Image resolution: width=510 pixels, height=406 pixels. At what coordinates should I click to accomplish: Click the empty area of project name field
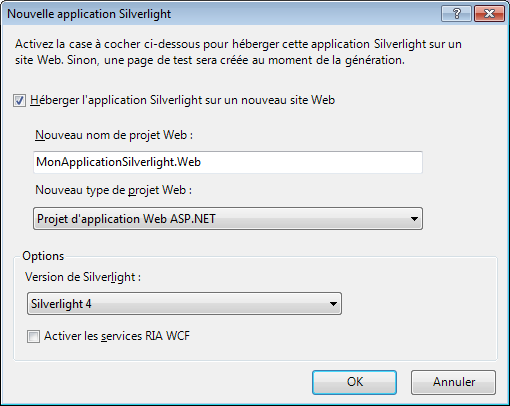point(310,162)
